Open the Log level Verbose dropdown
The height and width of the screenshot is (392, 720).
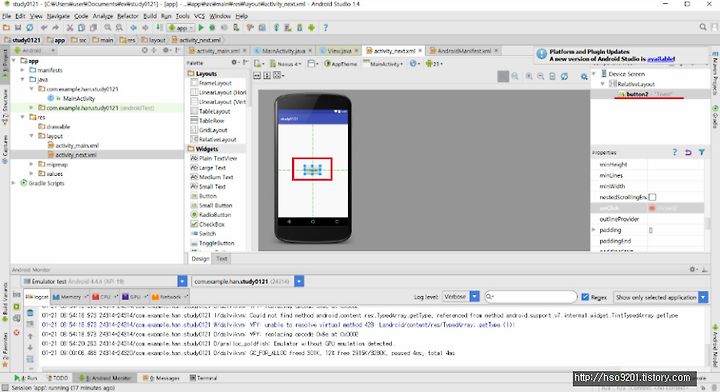tap(461, 297)
